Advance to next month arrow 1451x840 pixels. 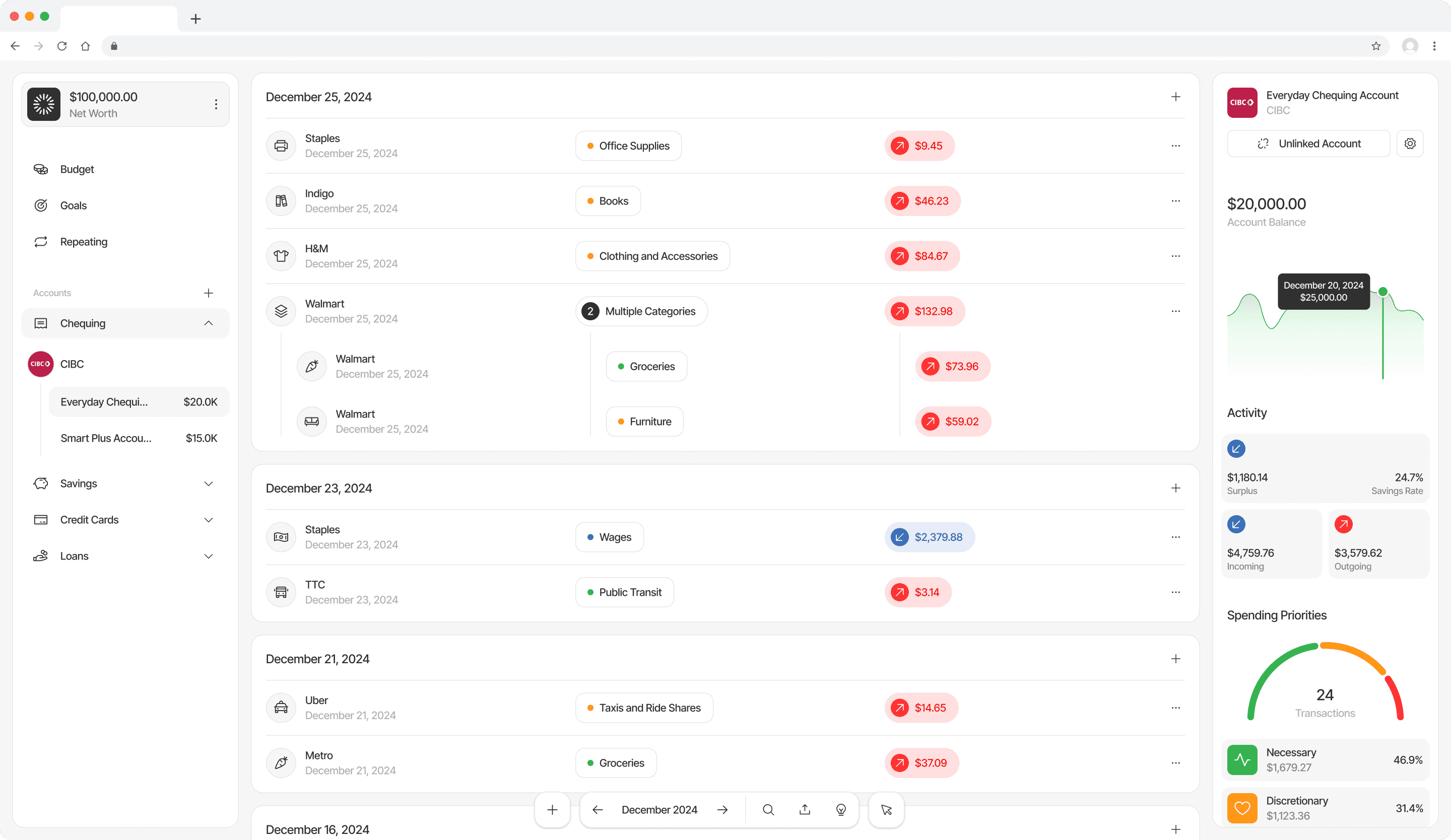722,809
